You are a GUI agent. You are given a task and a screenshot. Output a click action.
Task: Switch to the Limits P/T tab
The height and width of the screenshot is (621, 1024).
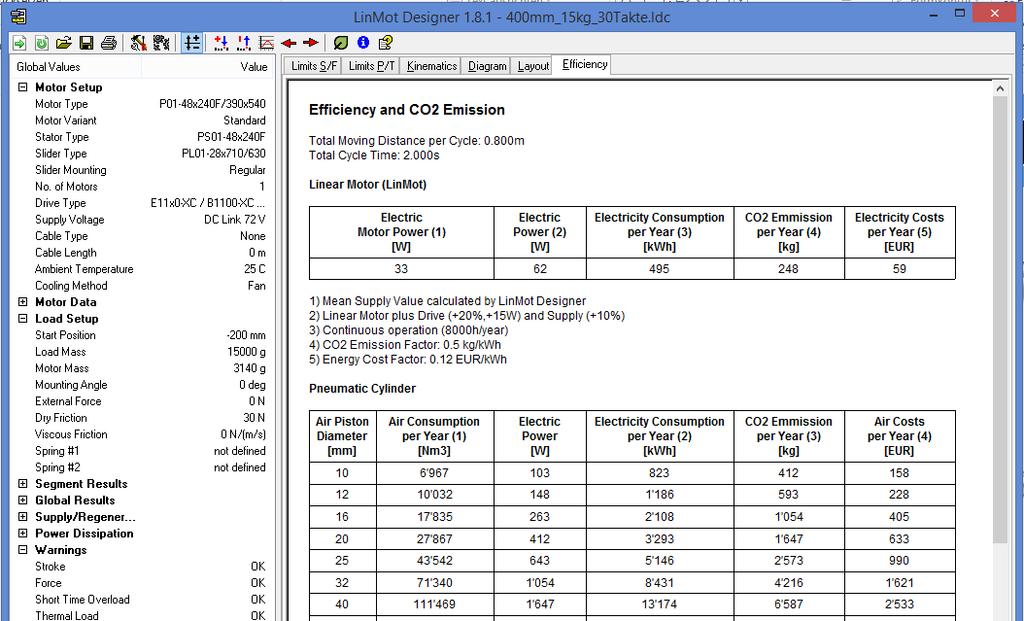point(371,66)
